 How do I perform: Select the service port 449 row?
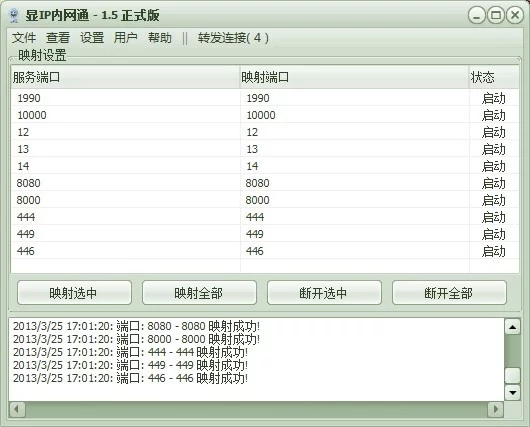pyautogui.click(x=265, y=234)
